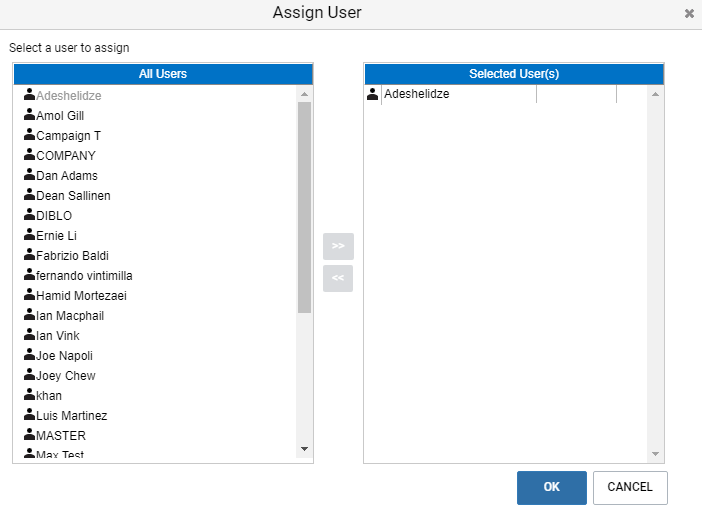Close the Assign User dialog
Viewport: 702px width, 511px height.
point(689,13)
